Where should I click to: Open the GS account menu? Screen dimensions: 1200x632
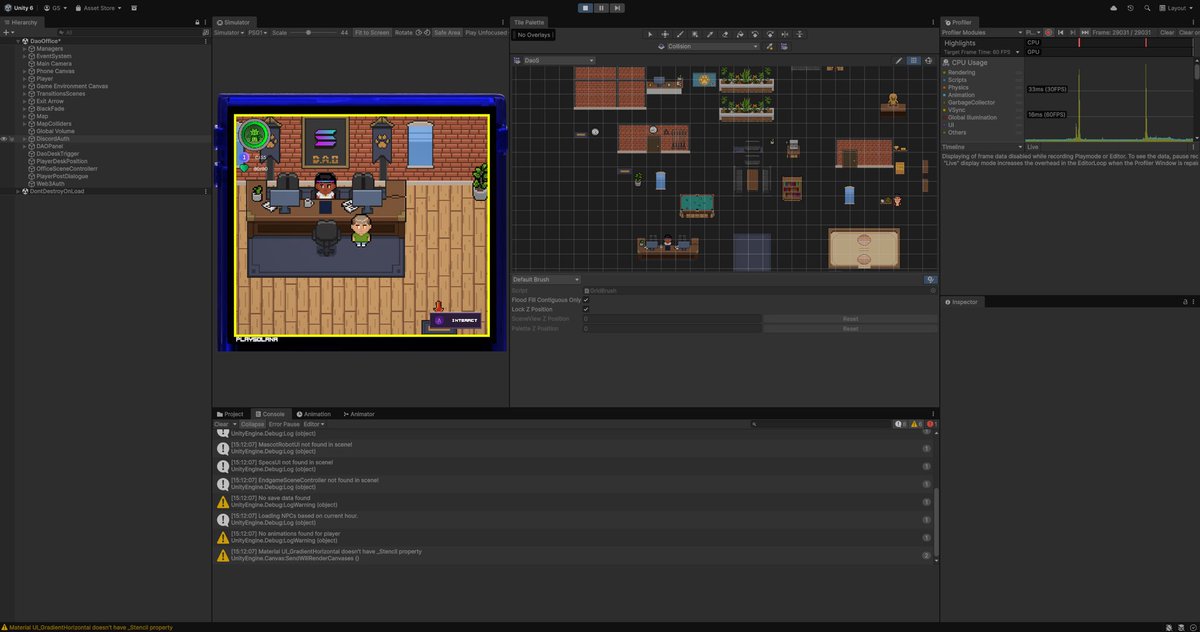(x=54, y=7)
